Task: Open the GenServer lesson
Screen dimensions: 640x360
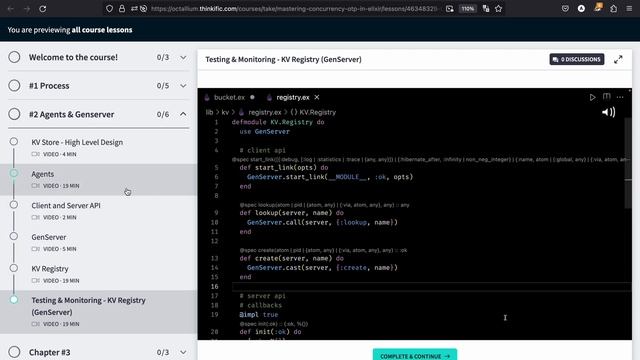Action: (x=49, y=237)
